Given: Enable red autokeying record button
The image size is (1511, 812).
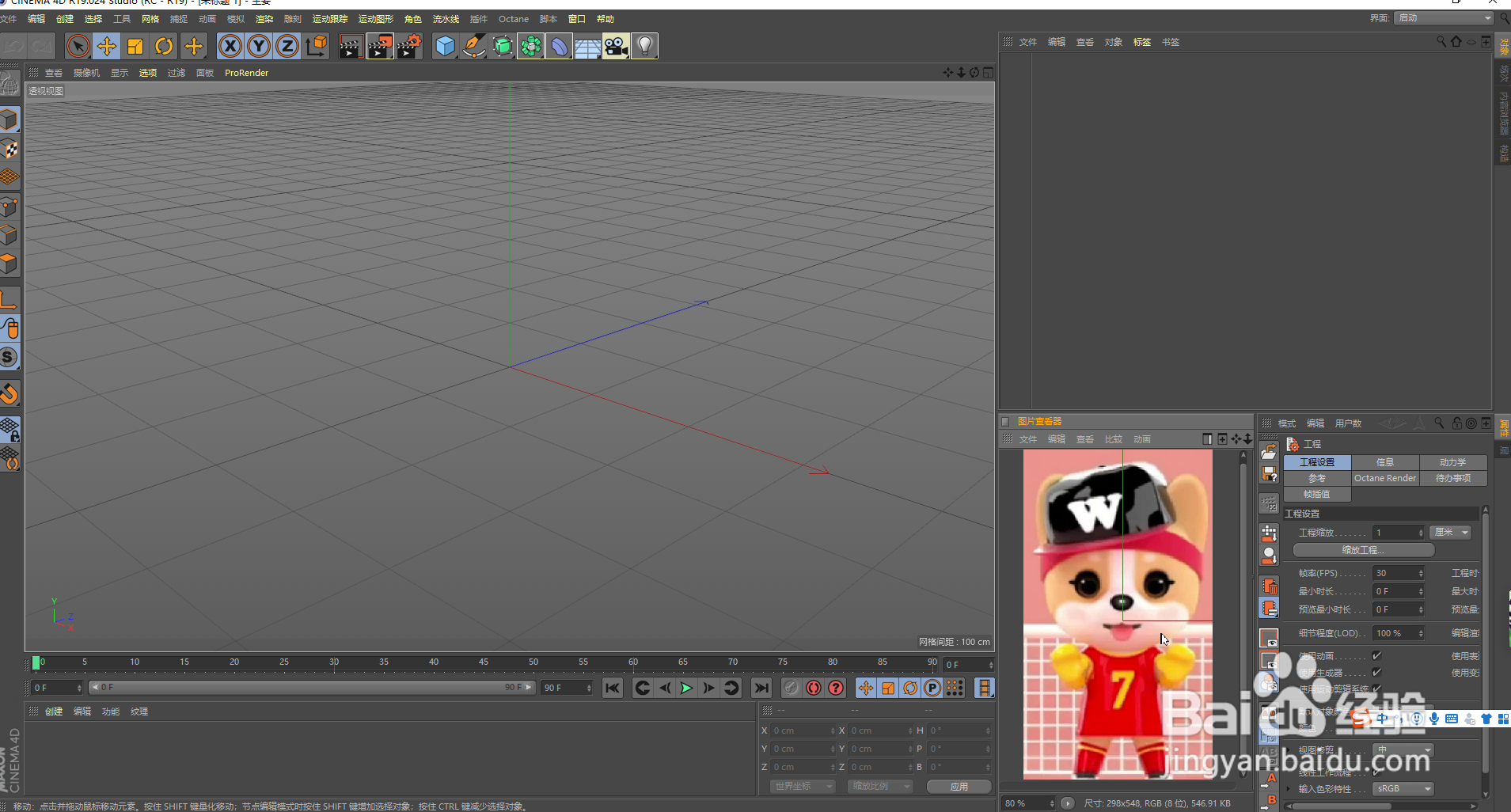Looking at the screenshot, I should click(x=814, y=688).
